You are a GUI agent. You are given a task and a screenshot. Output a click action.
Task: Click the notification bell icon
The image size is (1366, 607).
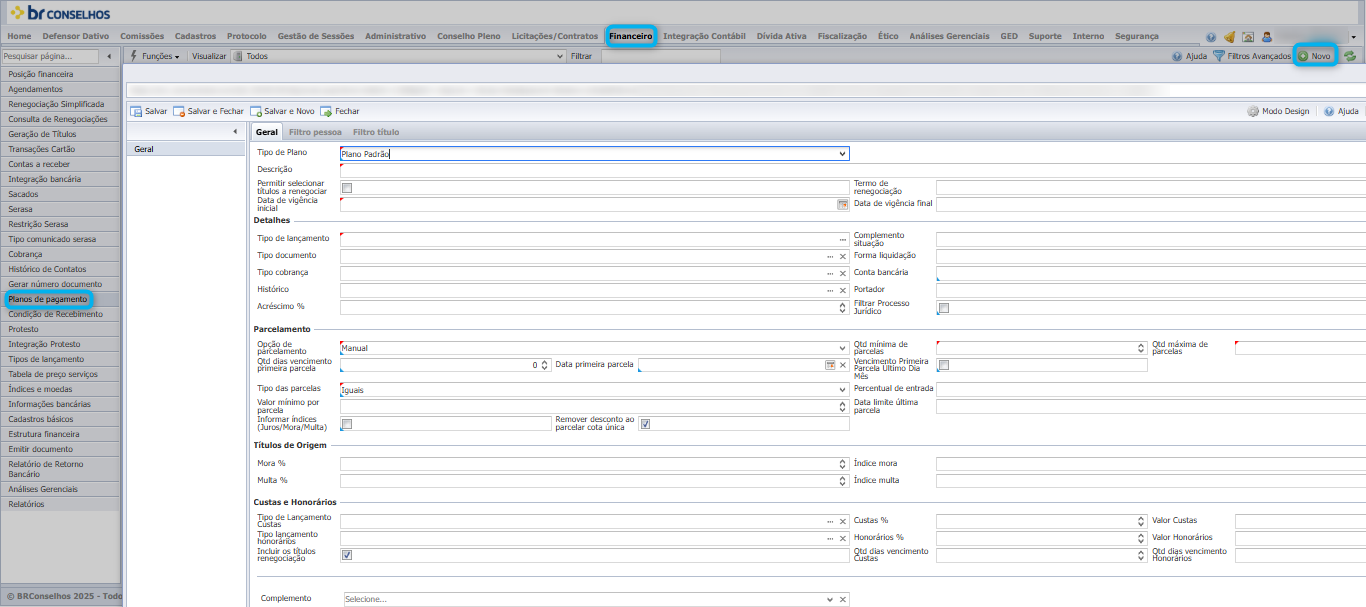pyautogui.click(x=1229, y=37)
